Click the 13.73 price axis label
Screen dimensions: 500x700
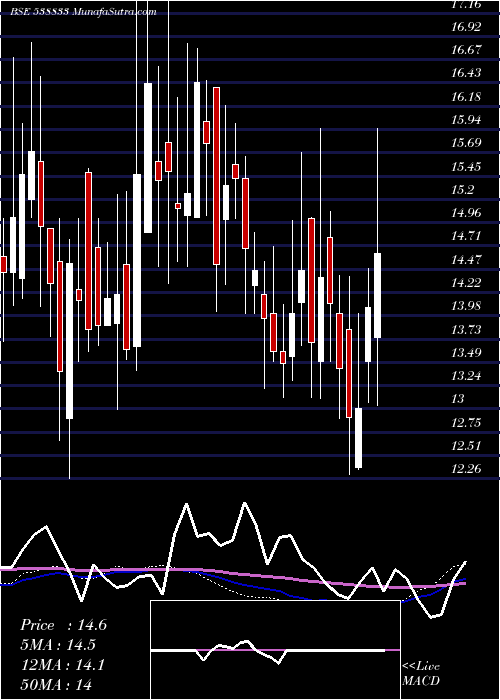point(466,329)
